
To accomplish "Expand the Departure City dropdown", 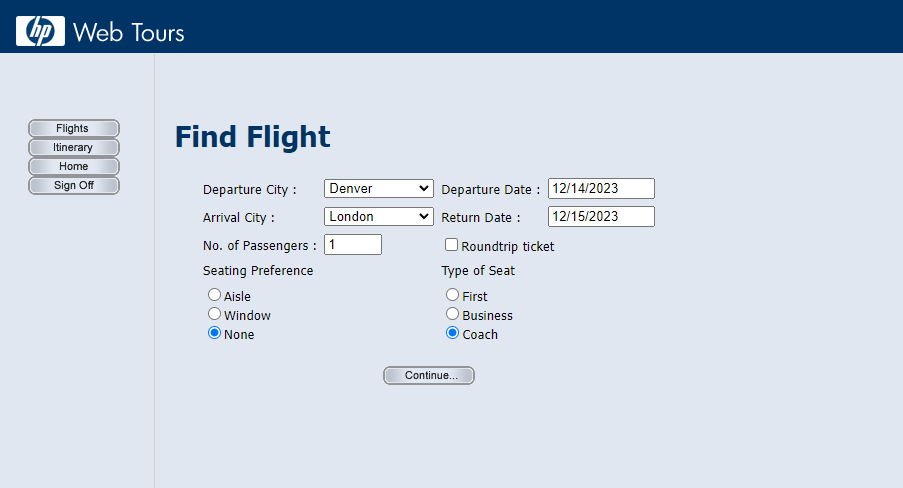I will (378, 188).
